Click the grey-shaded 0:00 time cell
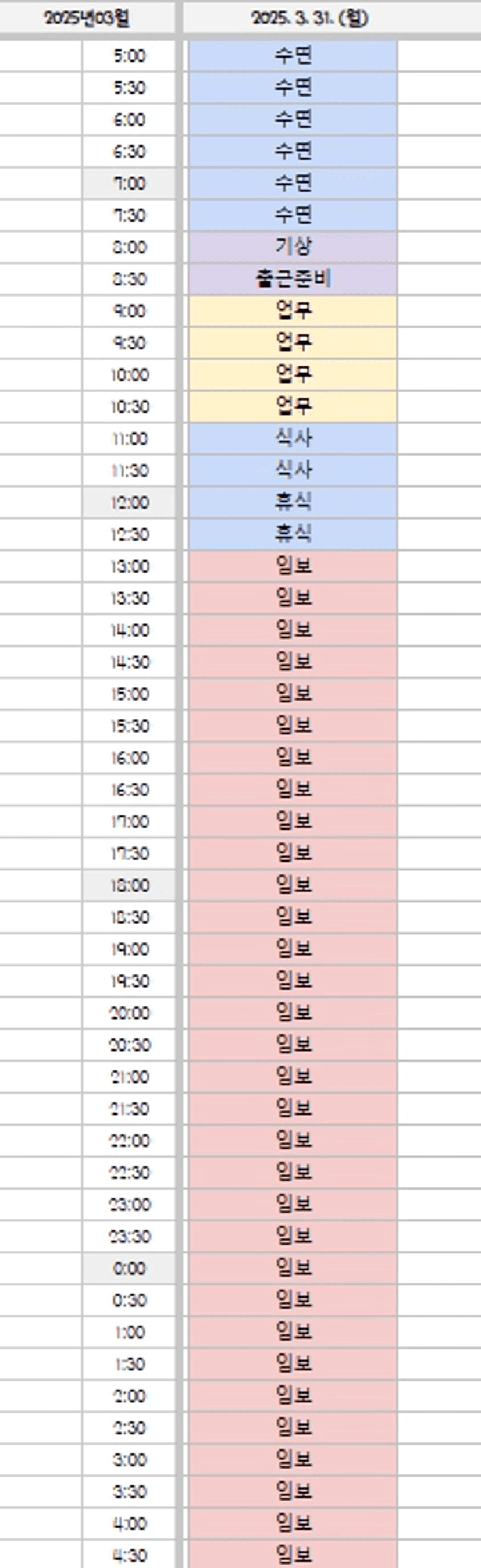The image size is (481, 1568). [129, 1268]
